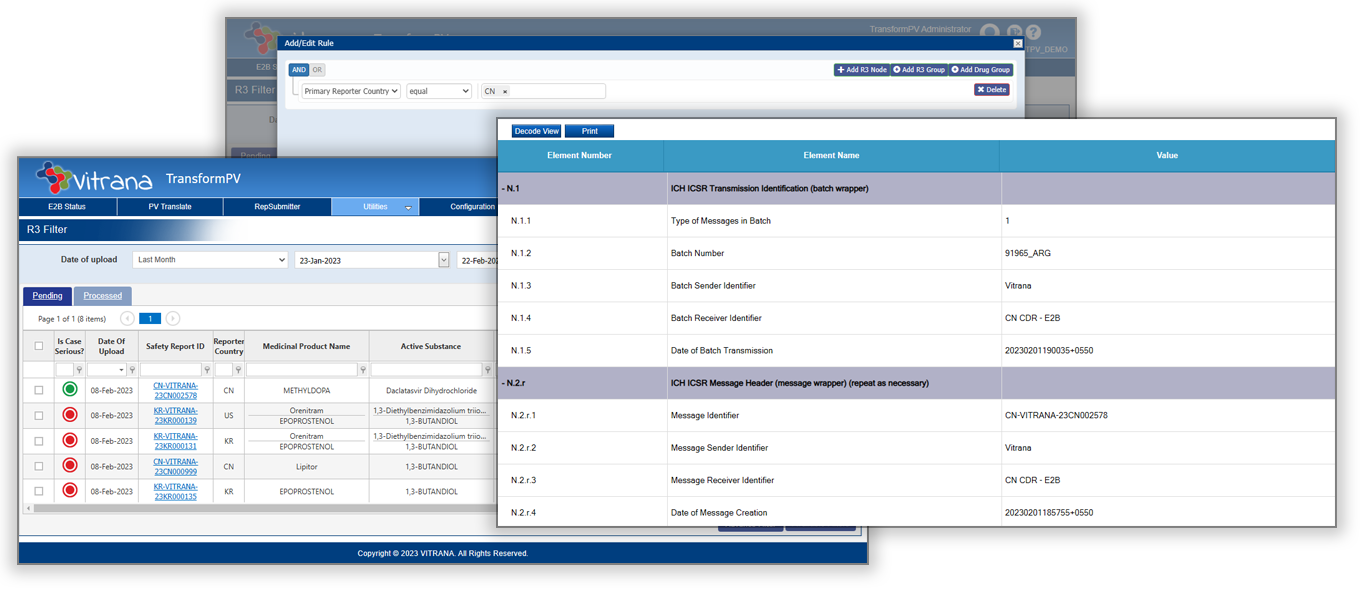Click the help question mark icon
The image size is (1366, 589).
1033,33
